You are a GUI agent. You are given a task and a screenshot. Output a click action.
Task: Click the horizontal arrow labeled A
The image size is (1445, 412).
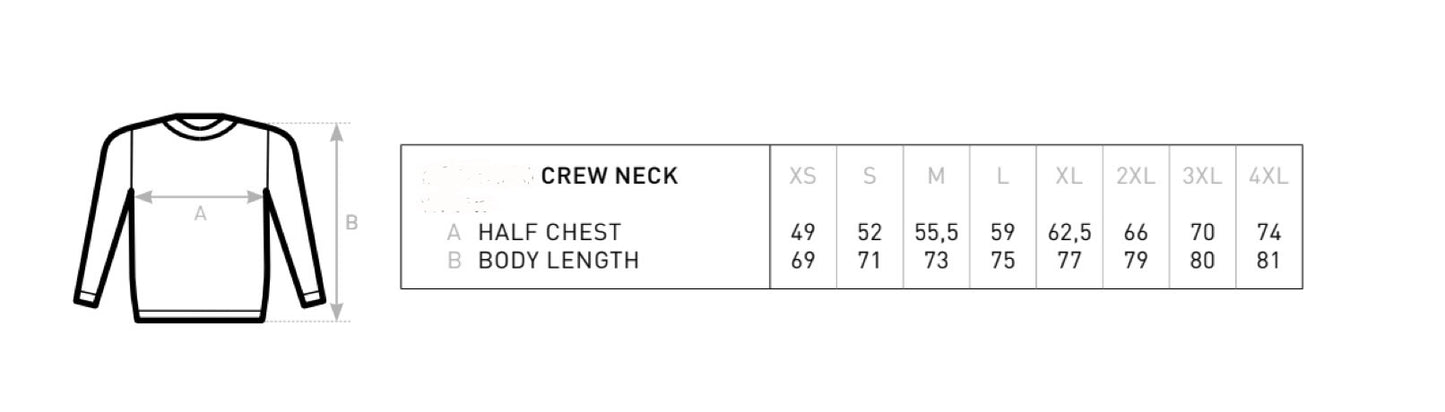click(x=200, y=197)
